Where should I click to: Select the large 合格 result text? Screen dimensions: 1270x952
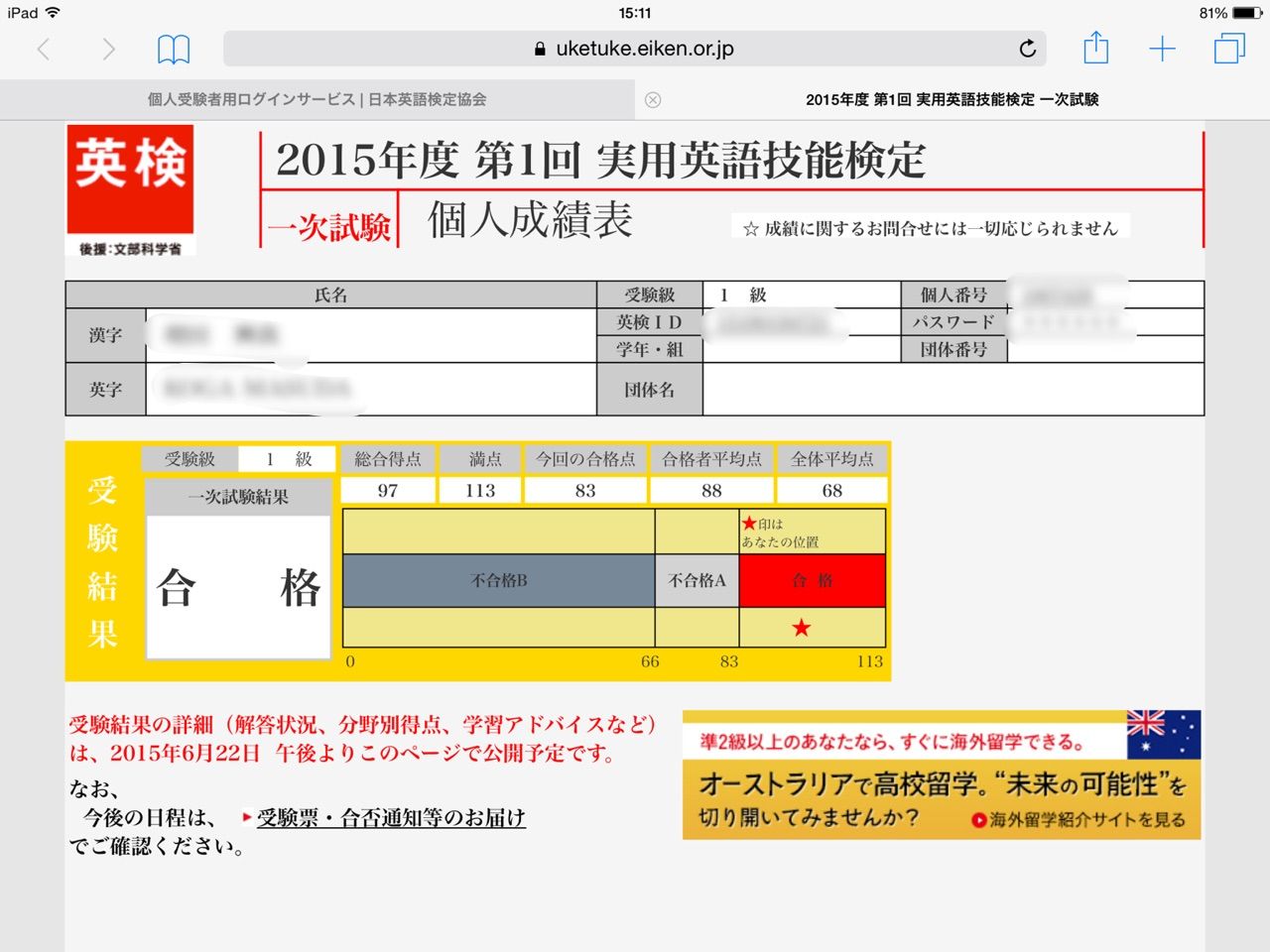238,587
